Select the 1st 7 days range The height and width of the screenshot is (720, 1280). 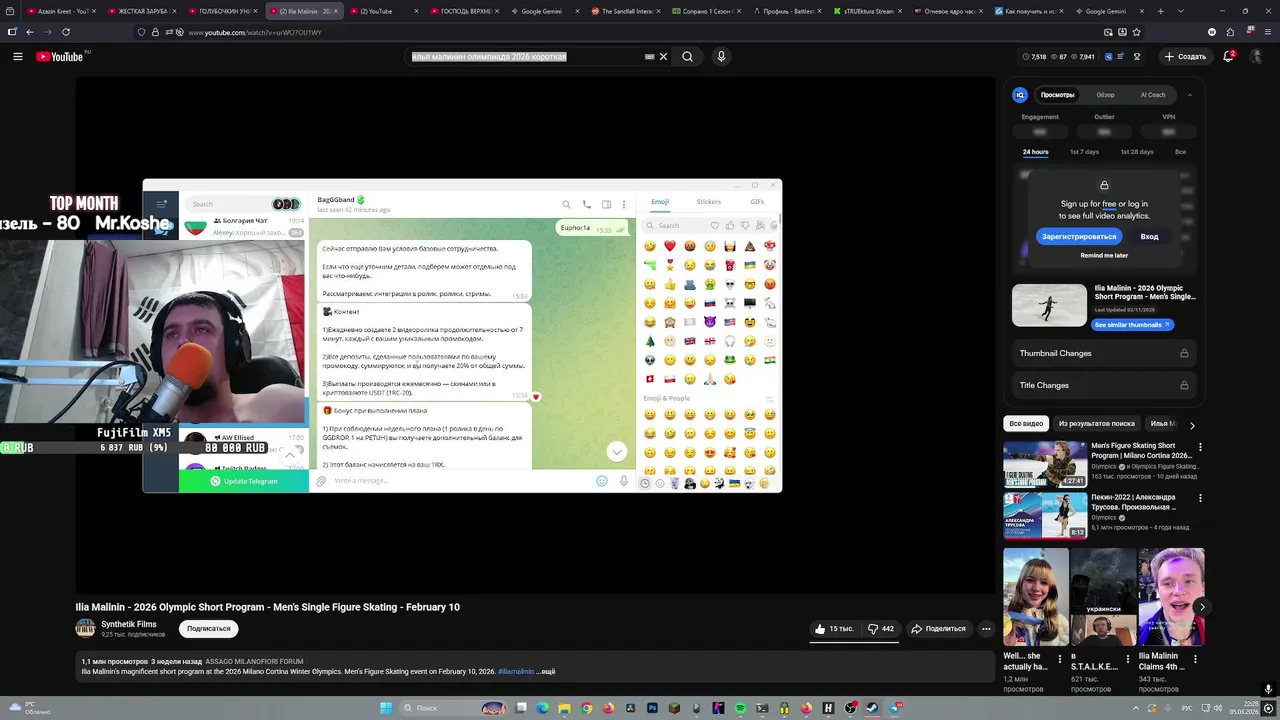point(1084,152)
